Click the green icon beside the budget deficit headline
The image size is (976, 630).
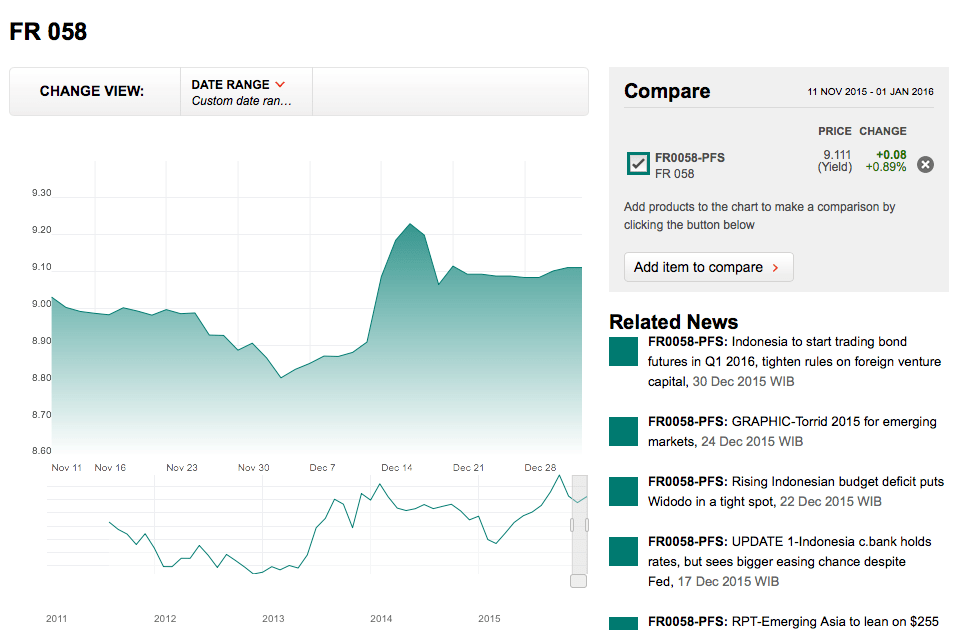coord(622,491)
